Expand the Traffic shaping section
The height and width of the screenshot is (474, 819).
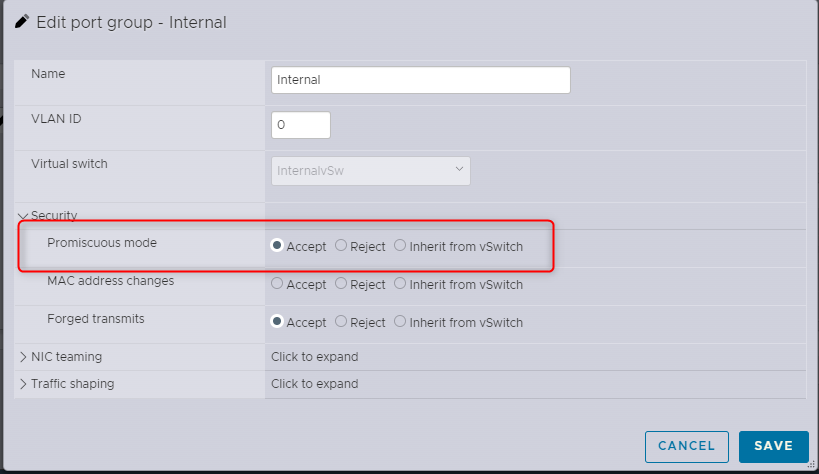coord(23,384)
